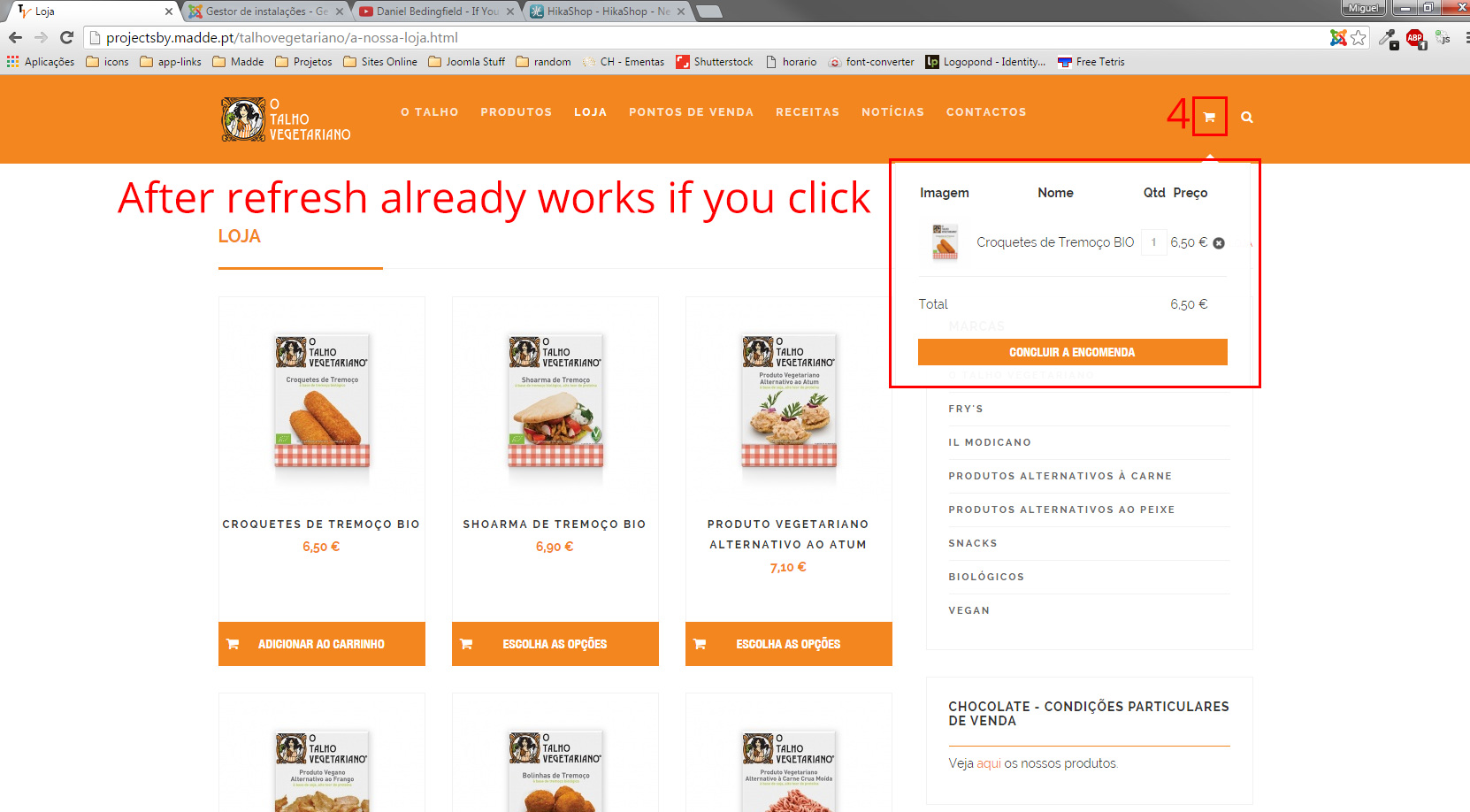The height and width of the screenshot is (812, 1470).
Task: Open the 'app-links' bookmark folder
Action: pyautogui.click(x=171, y=62)
